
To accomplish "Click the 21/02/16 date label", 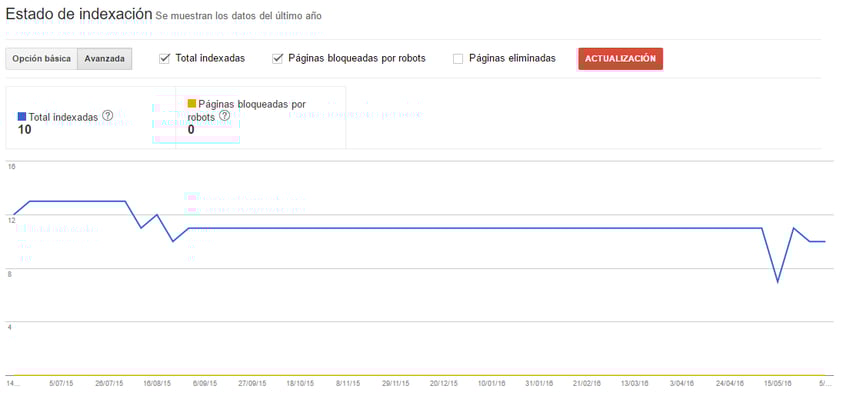I will pos(587,384).
